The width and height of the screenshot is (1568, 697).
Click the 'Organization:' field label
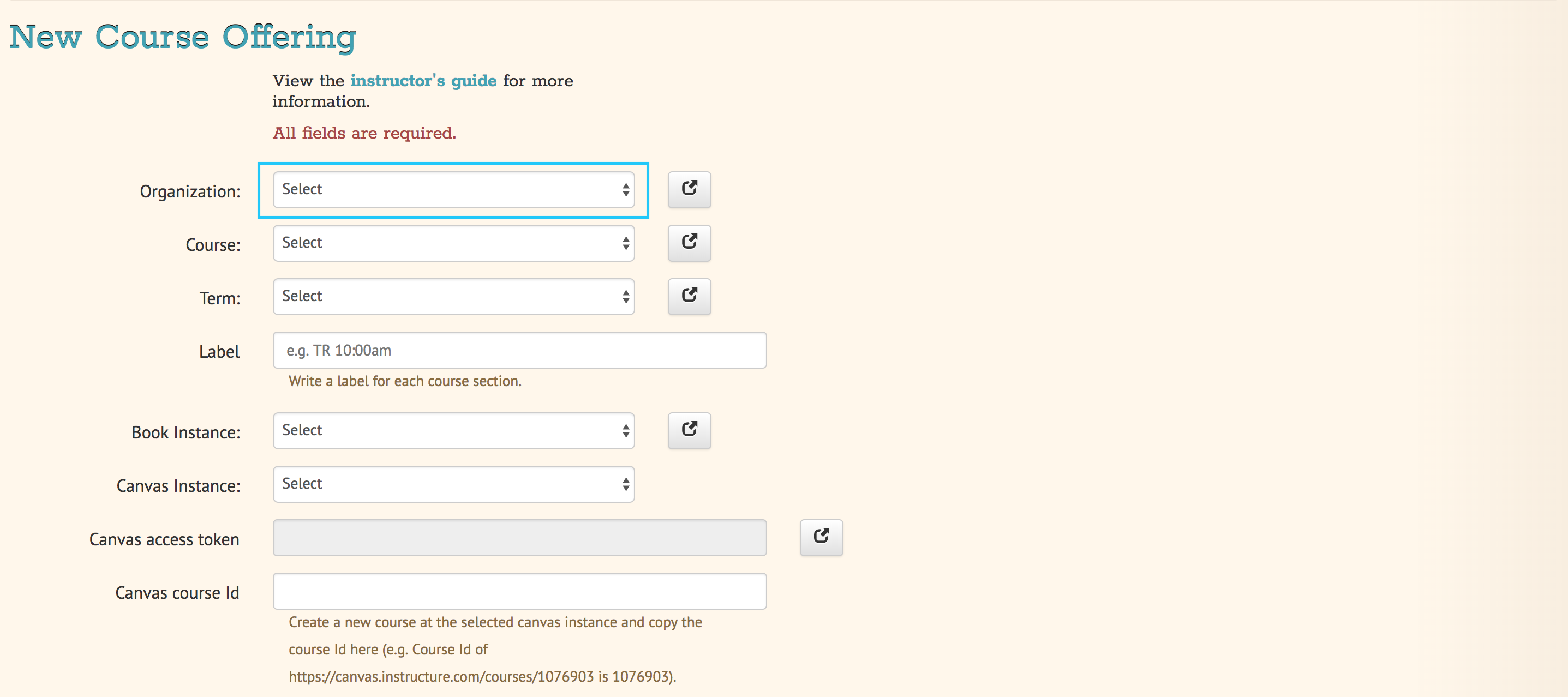pos(190,192)
